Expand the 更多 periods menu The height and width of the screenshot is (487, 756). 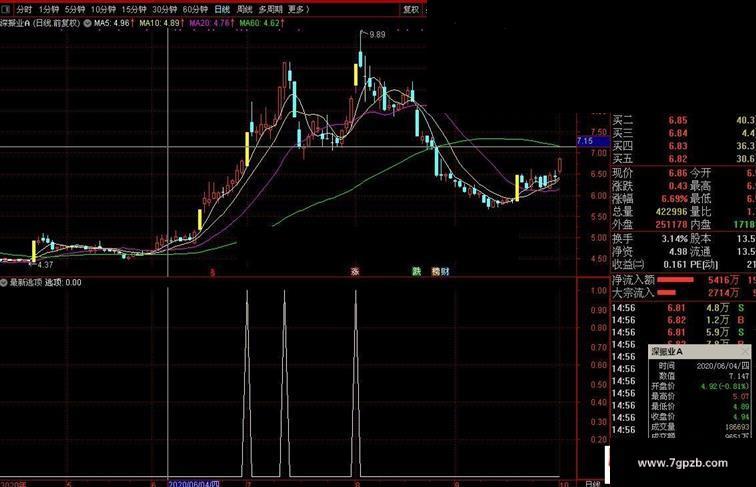click(298, 9)
